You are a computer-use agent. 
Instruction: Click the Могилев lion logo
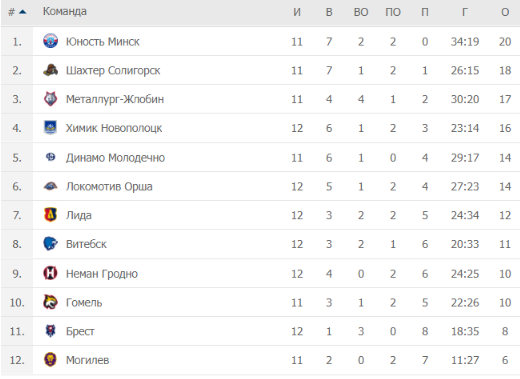point(50,359)
